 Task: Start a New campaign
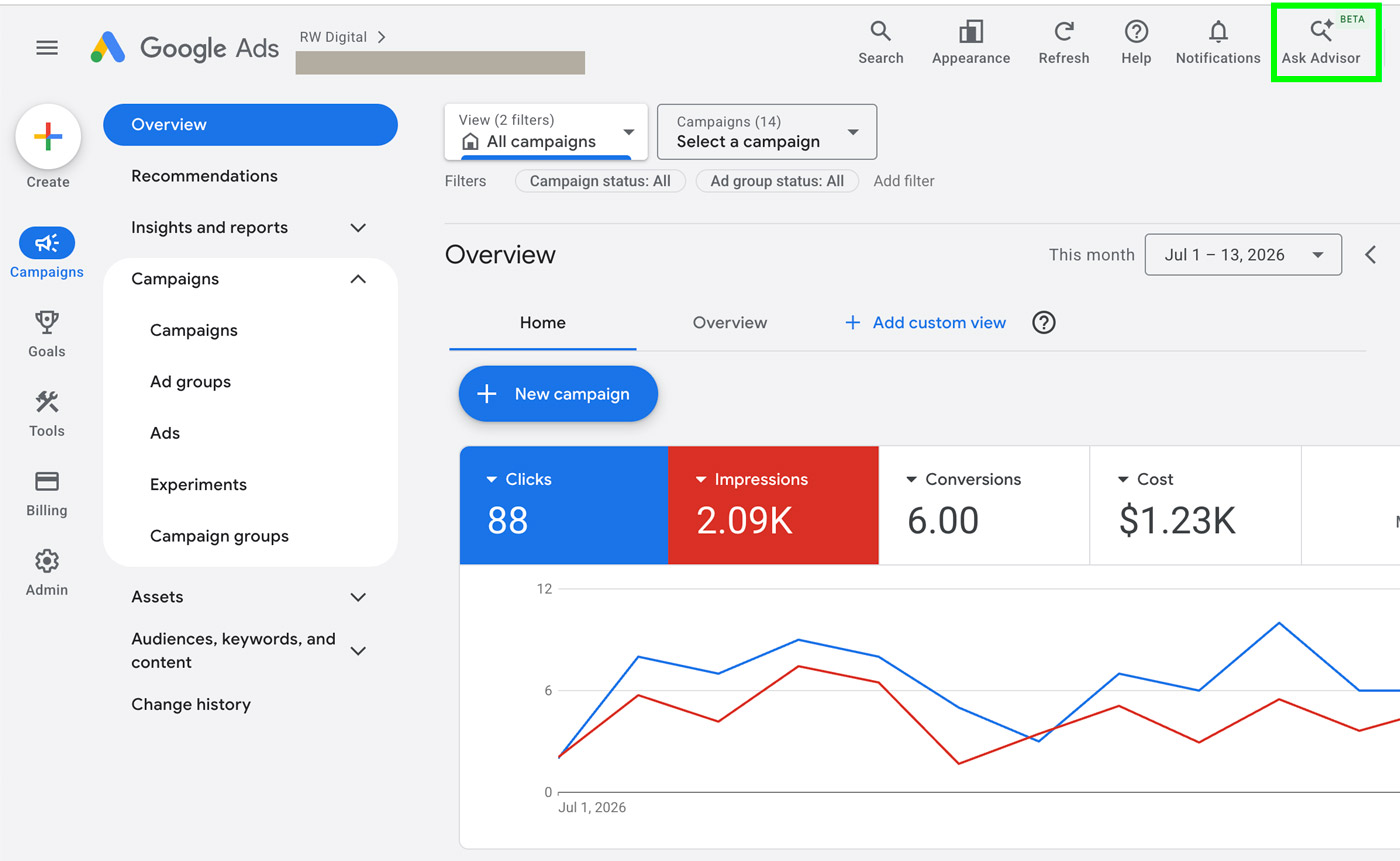[558, 394]
